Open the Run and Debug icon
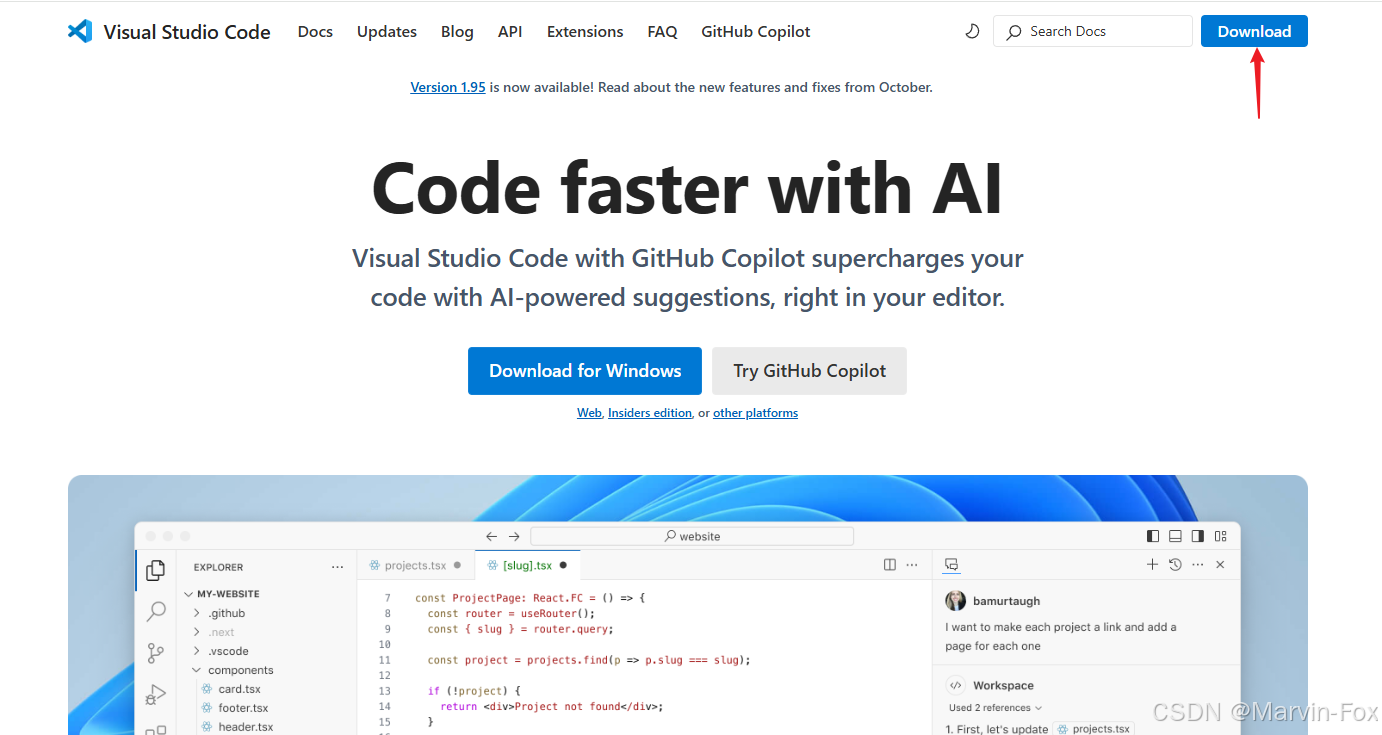The height and width of the screenshot is (735, 1382). [x=156, y=694]
